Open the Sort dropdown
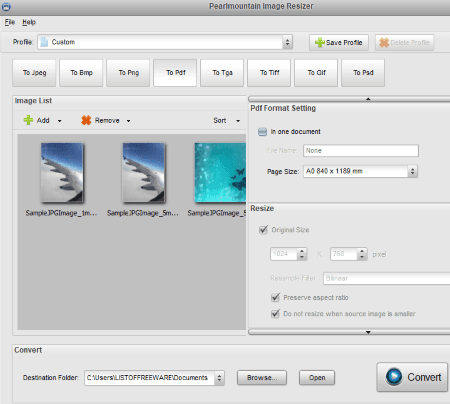450x404 pixels. click(x=226, y=120)
